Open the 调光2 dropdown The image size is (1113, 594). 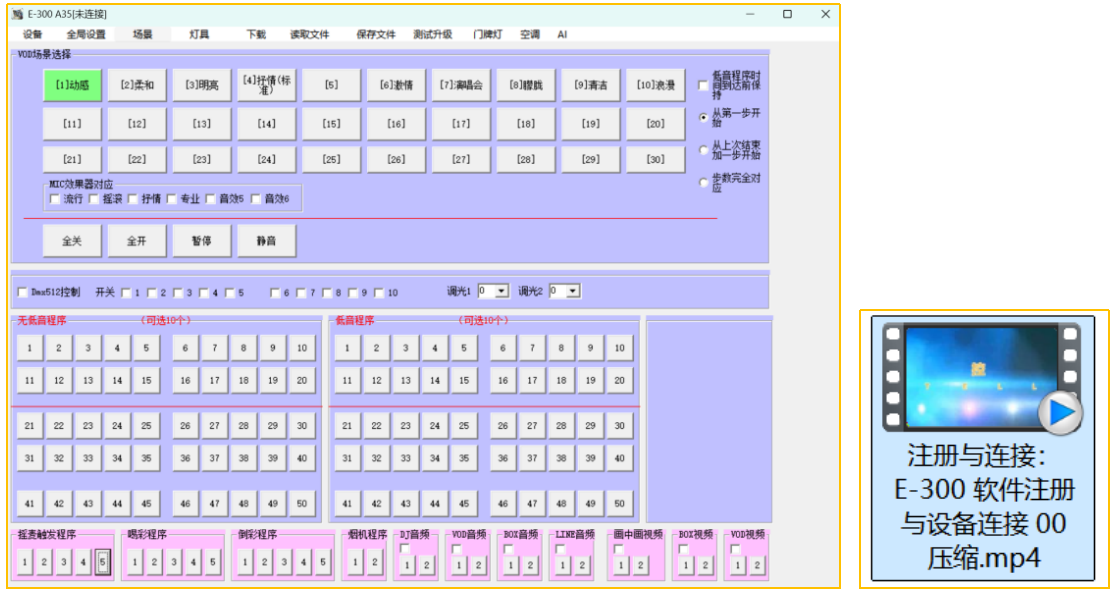(x=573, y=291)
